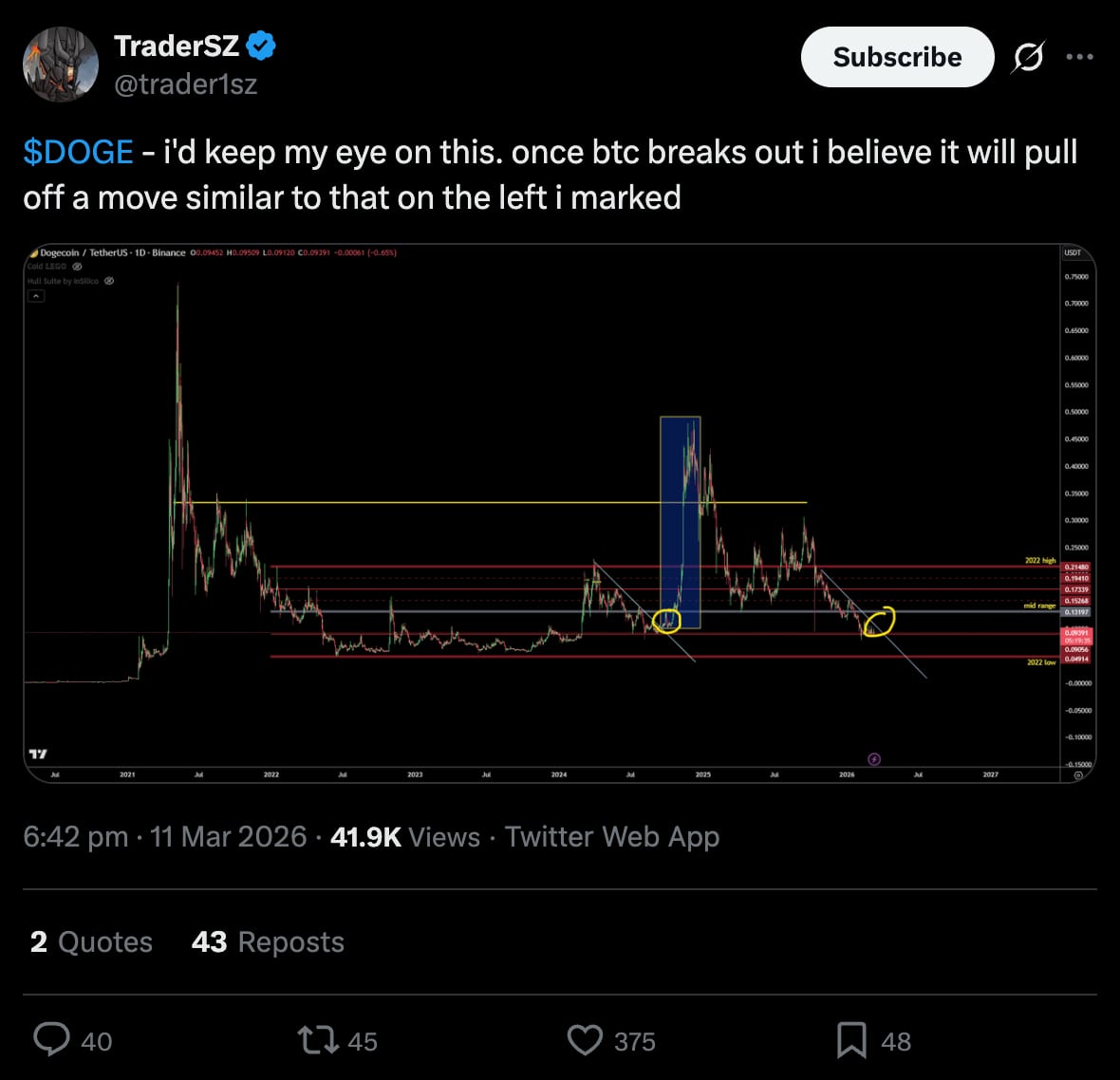Image resolution: width=1120 pixels, height=1080 pixels.
Task: Collapse the chart indicator legend arrow
Action: click(36, 296)
